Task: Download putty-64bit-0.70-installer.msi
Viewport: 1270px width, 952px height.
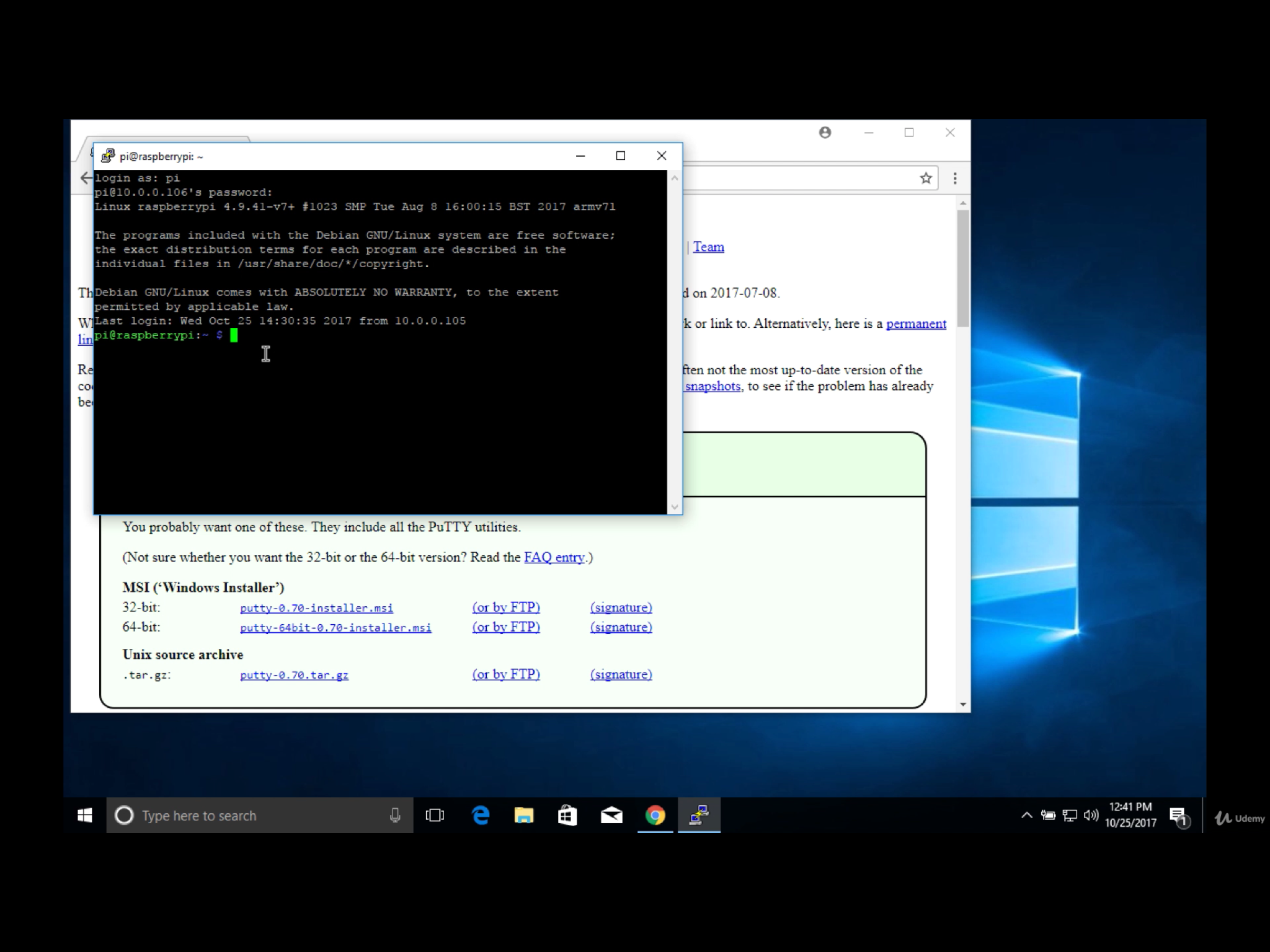Action: [335, 628]
